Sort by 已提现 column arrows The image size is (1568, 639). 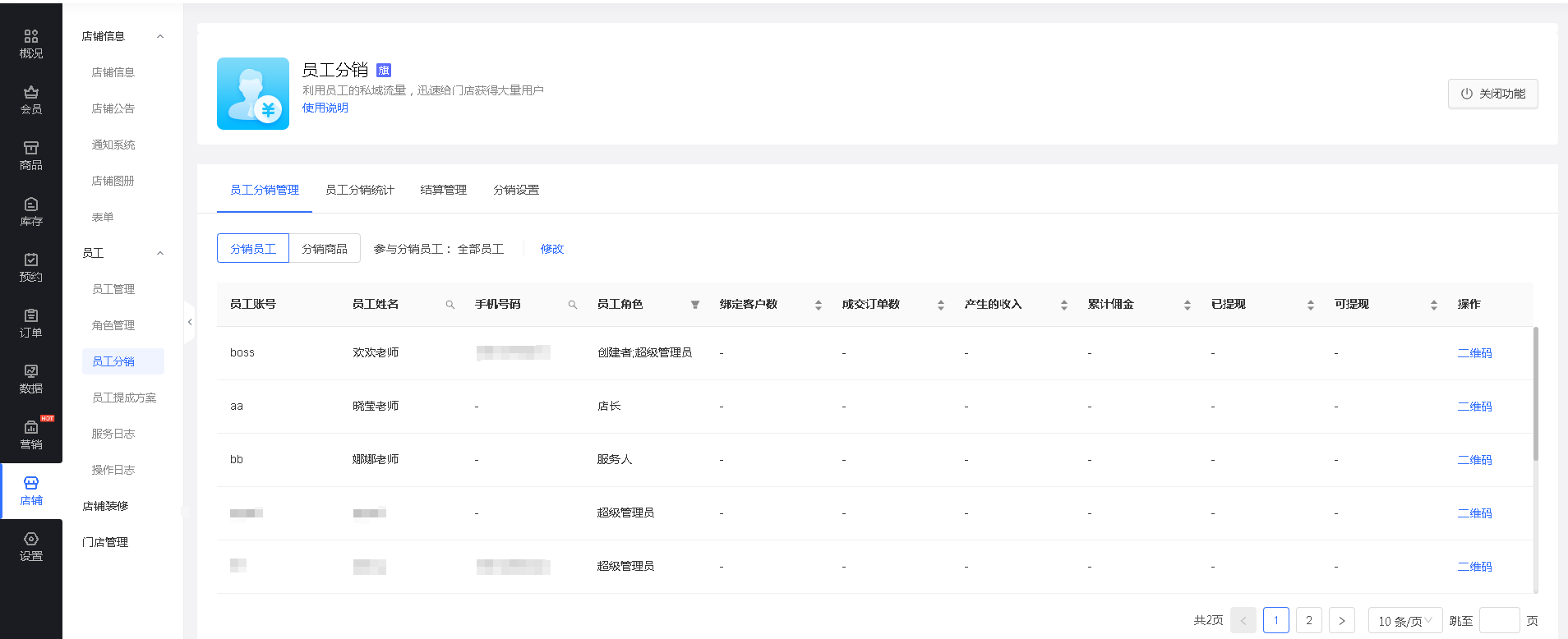pos(1311,305)
